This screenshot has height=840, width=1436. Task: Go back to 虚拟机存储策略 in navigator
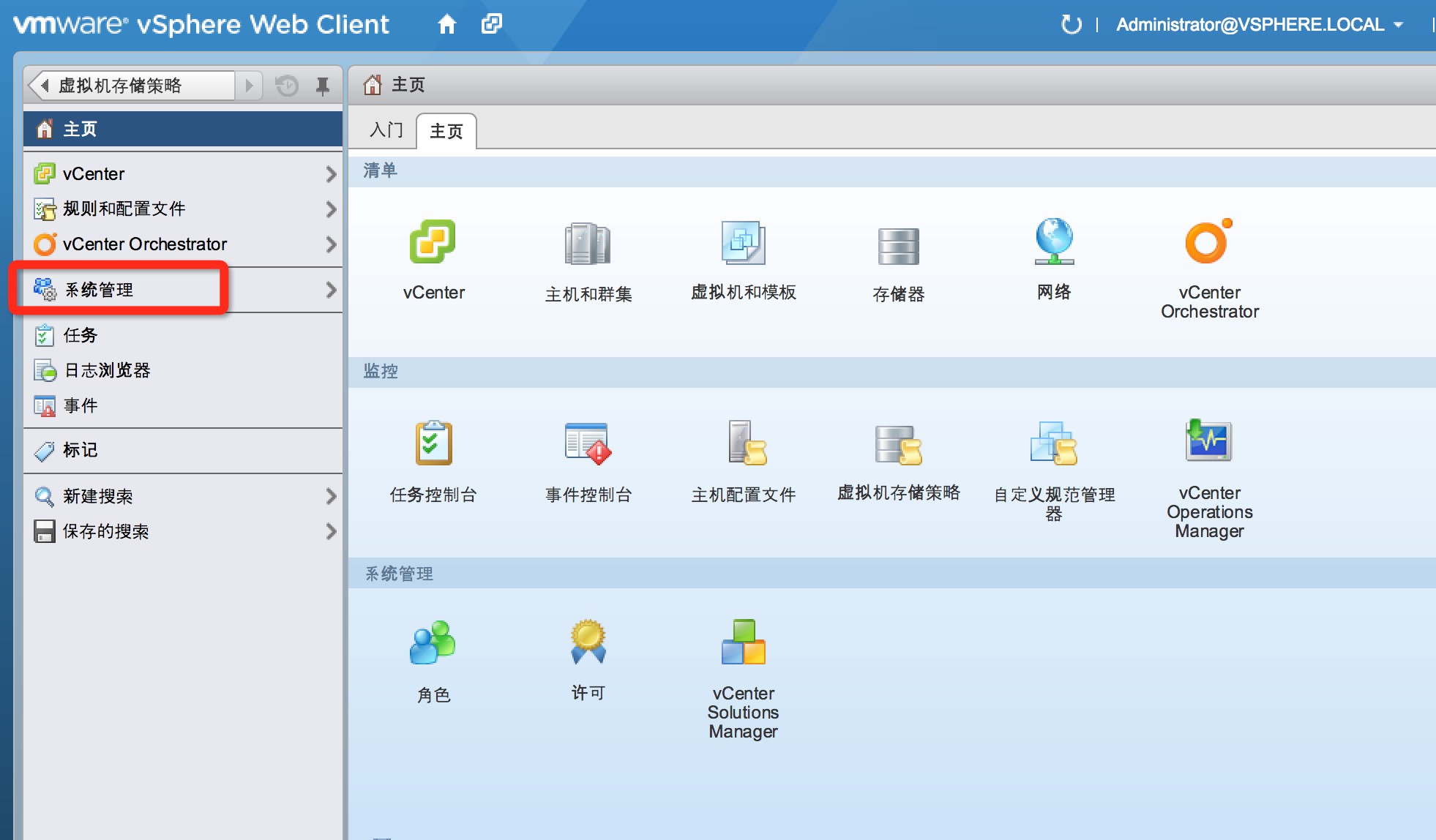[x=132, y=86]
